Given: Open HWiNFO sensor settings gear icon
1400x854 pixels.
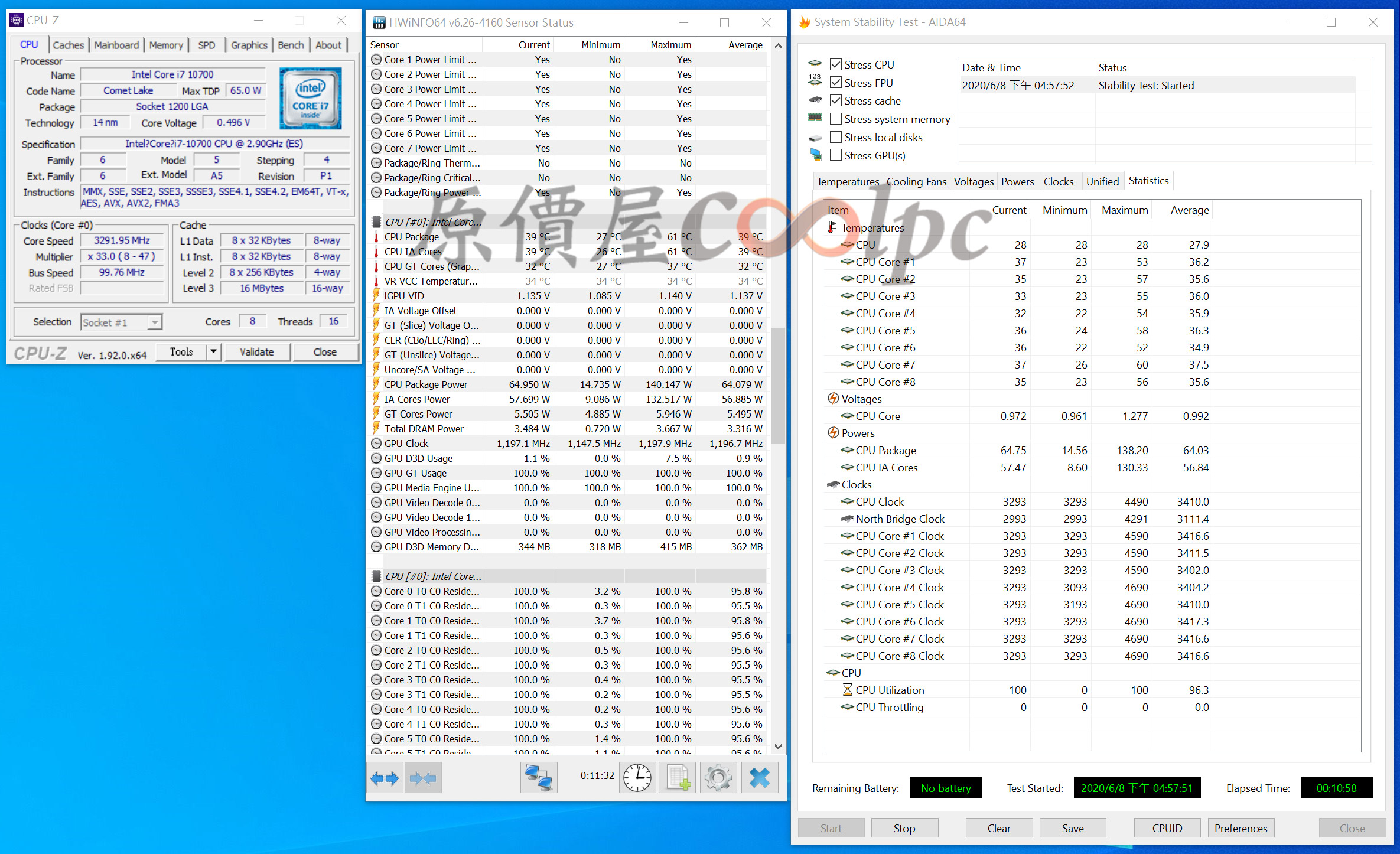Looking at the screenshot, I should click(718, 778).
